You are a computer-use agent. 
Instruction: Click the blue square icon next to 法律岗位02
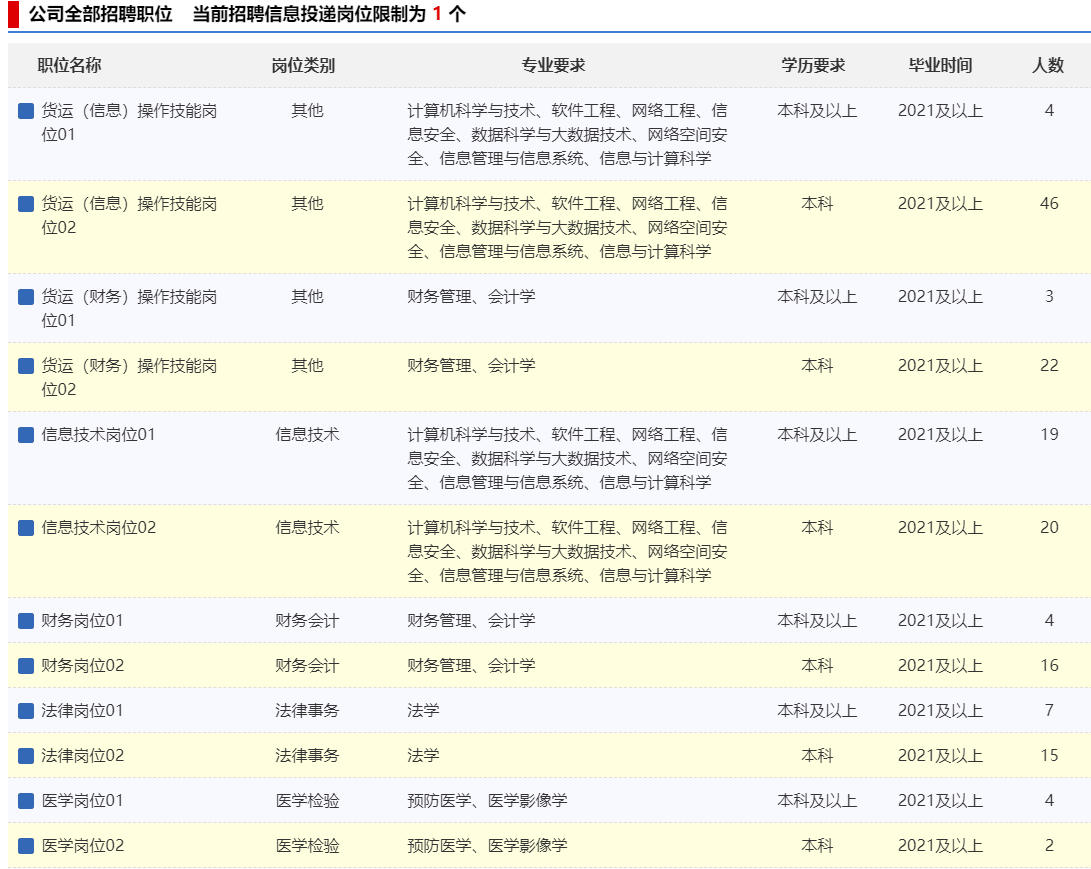26,756
